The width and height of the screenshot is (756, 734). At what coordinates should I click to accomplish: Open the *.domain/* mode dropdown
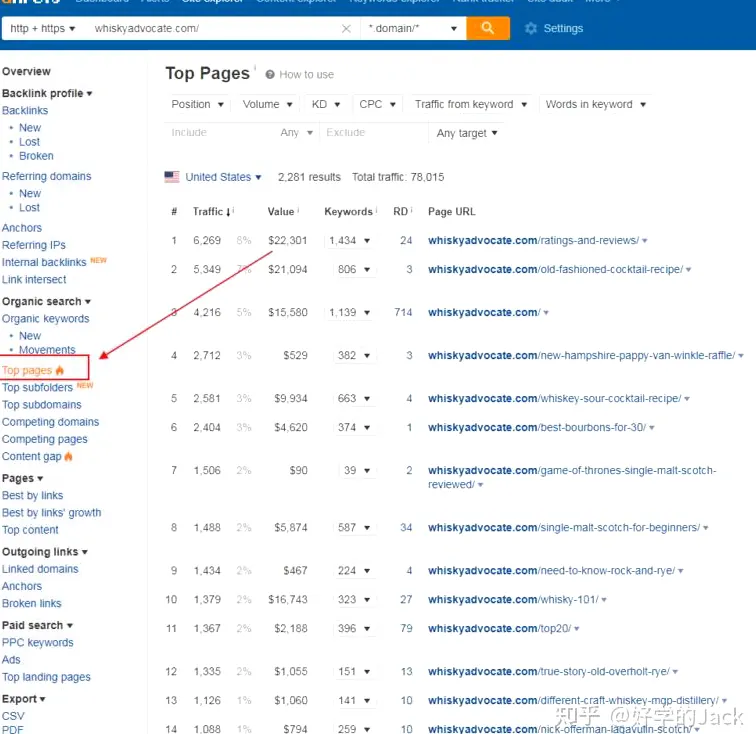click(x=413, y=28)
